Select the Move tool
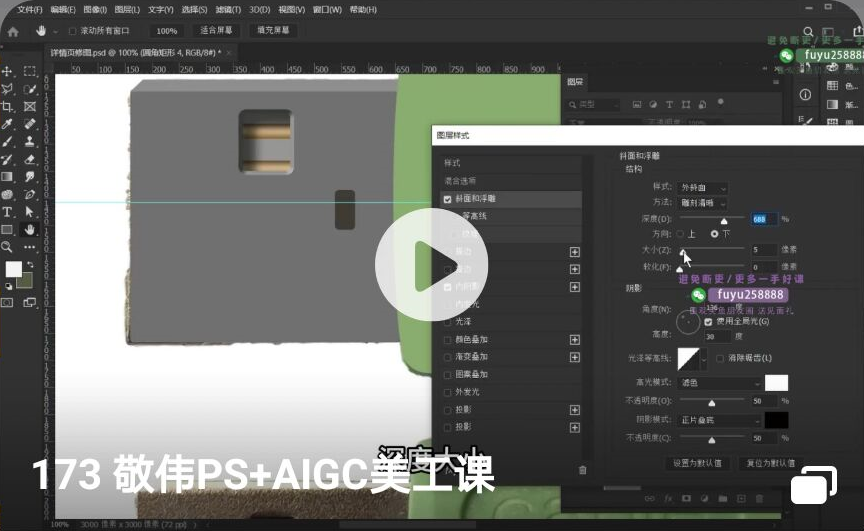 pyautogui.click(x=8, y=72)
